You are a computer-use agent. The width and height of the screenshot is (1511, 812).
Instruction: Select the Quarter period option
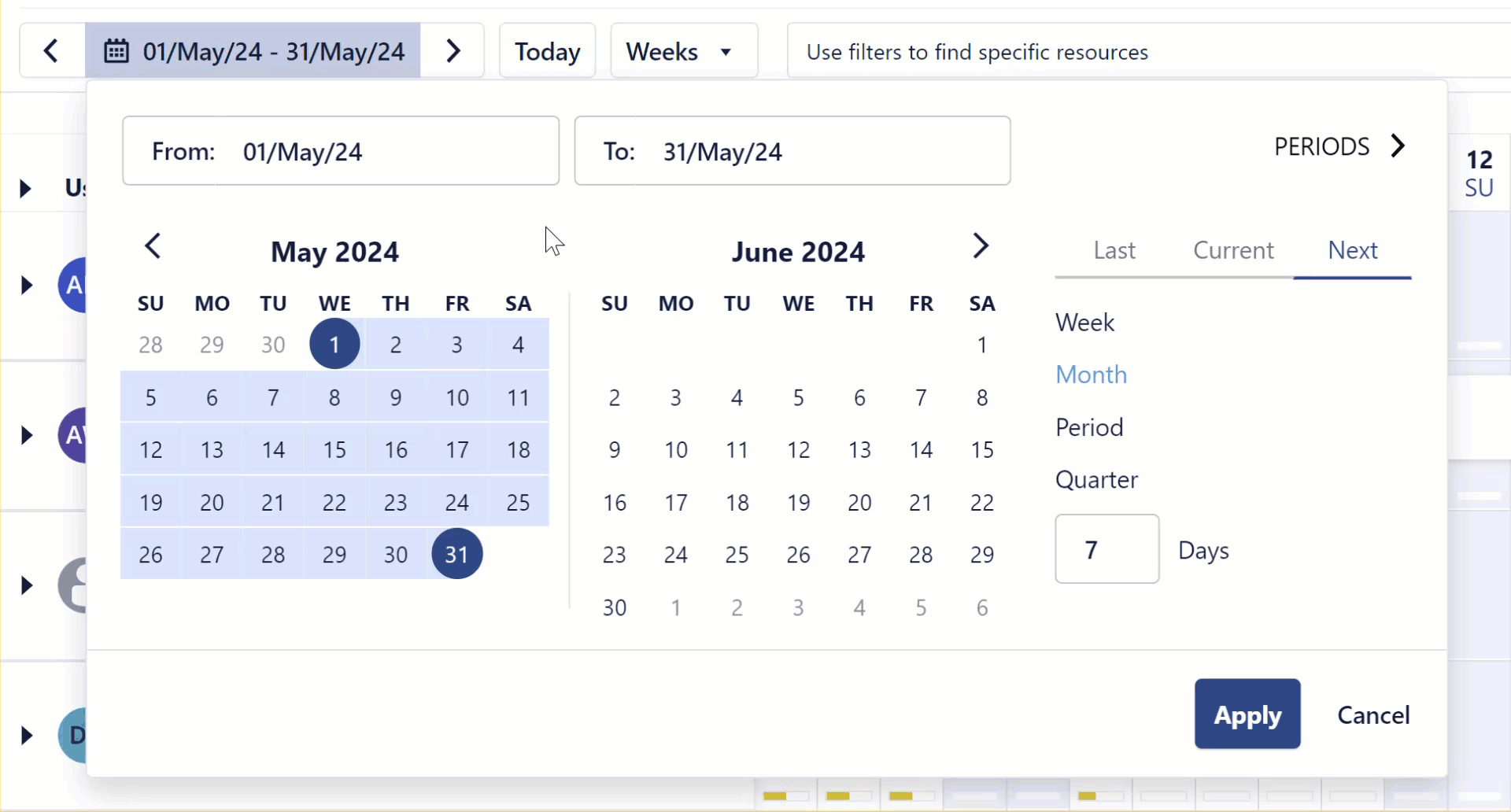tap(1096, 479)
